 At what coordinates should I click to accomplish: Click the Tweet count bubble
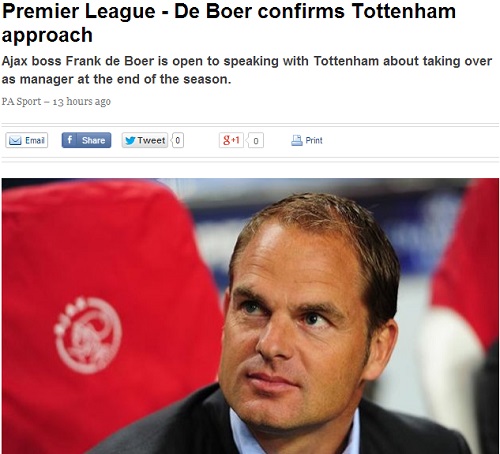(177, 140)
